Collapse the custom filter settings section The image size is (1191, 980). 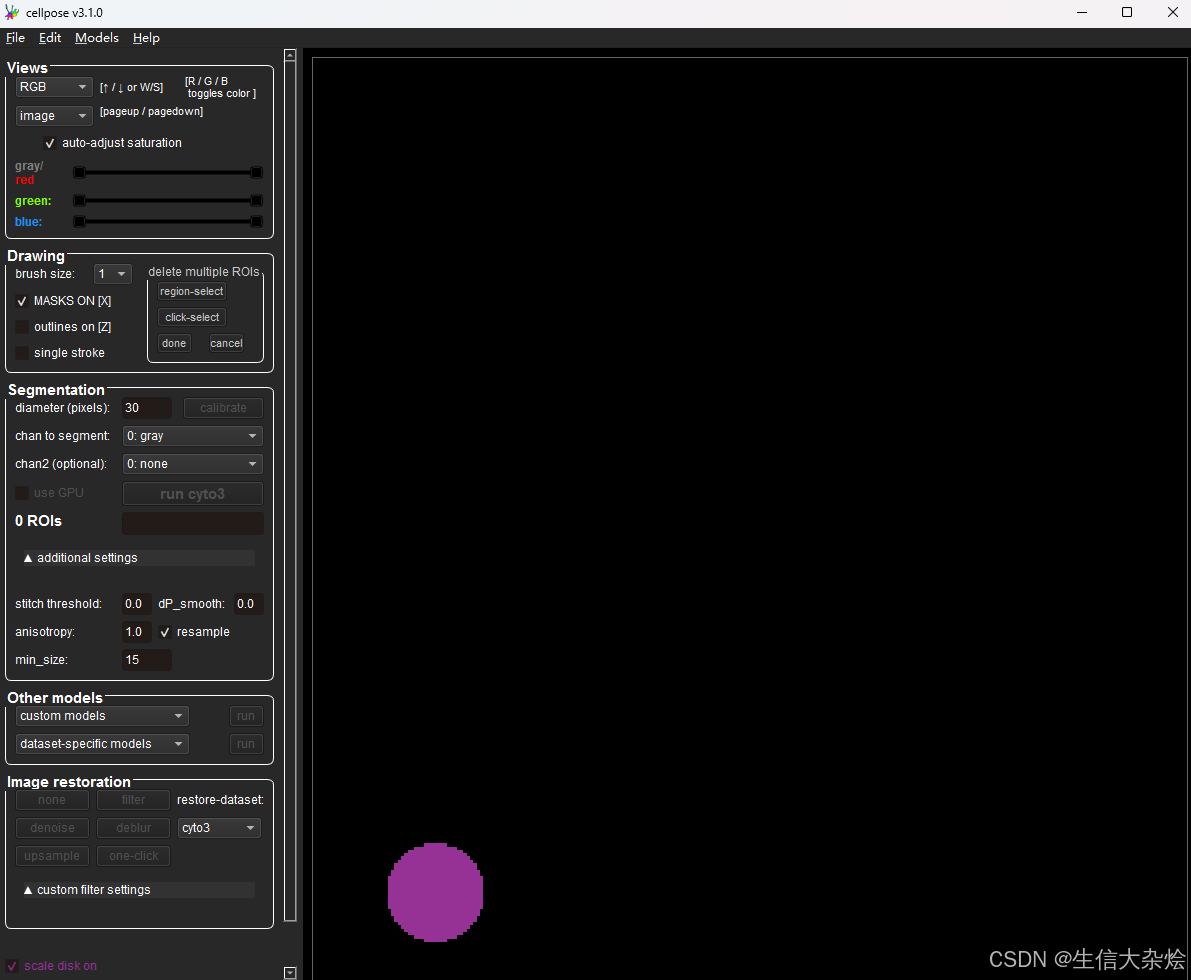coord(139,890)
